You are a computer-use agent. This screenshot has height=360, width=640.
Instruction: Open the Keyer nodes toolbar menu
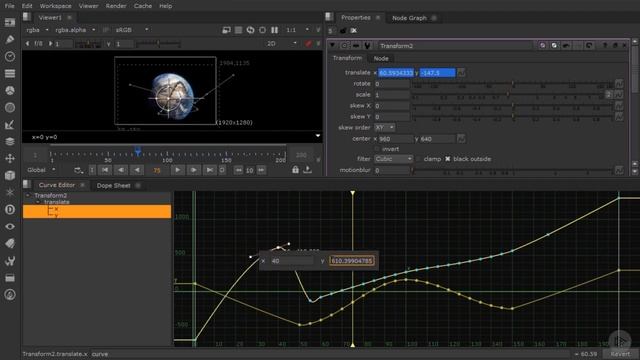10,124
